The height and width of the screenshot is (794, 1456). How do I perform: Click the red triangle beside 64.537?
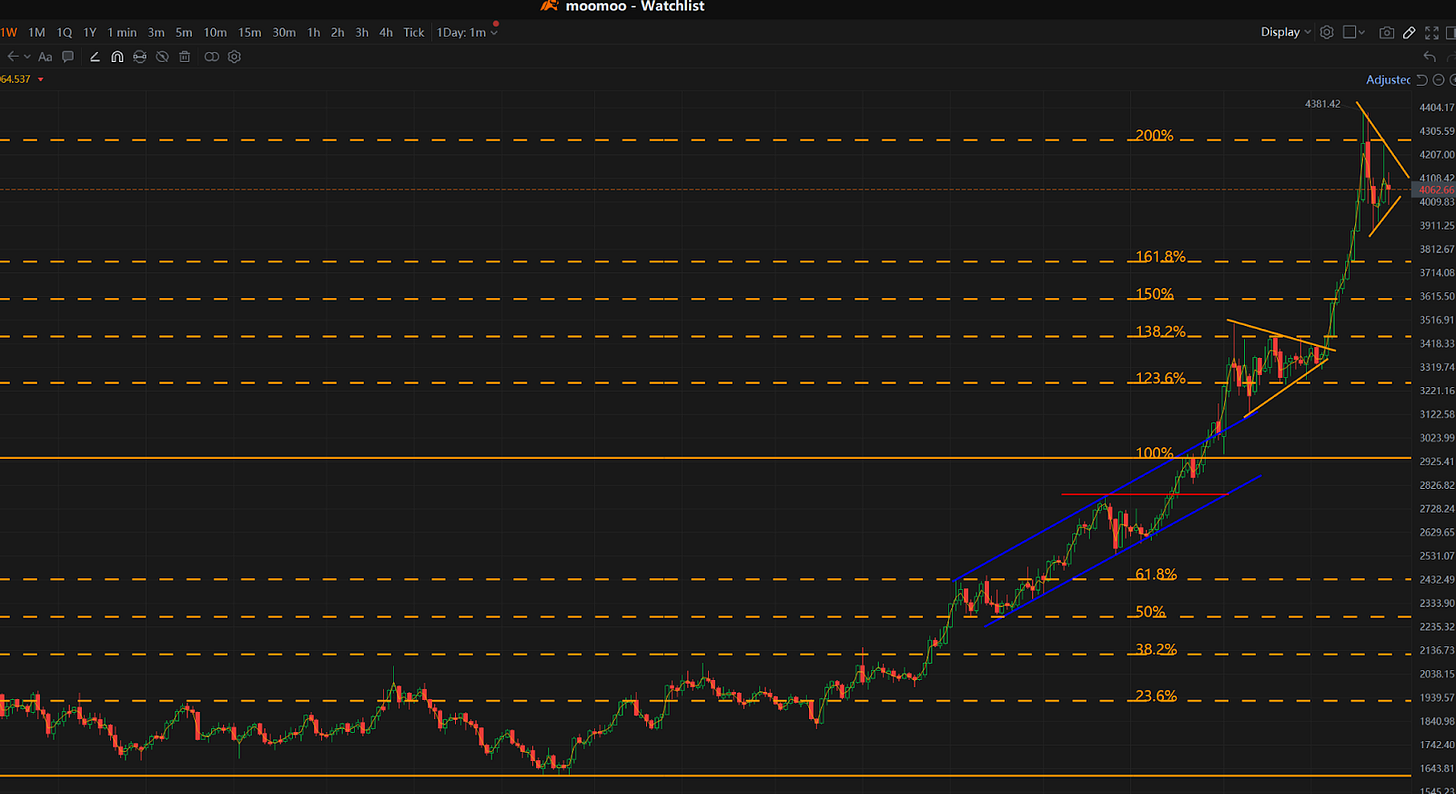[41, 79]
